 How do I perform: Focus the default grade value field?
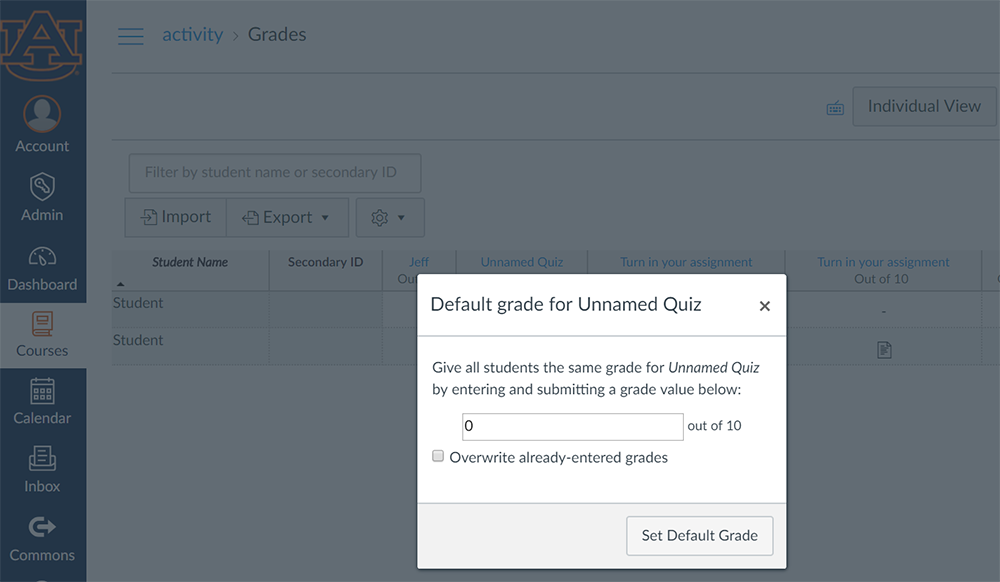click(x=573, y=426)
